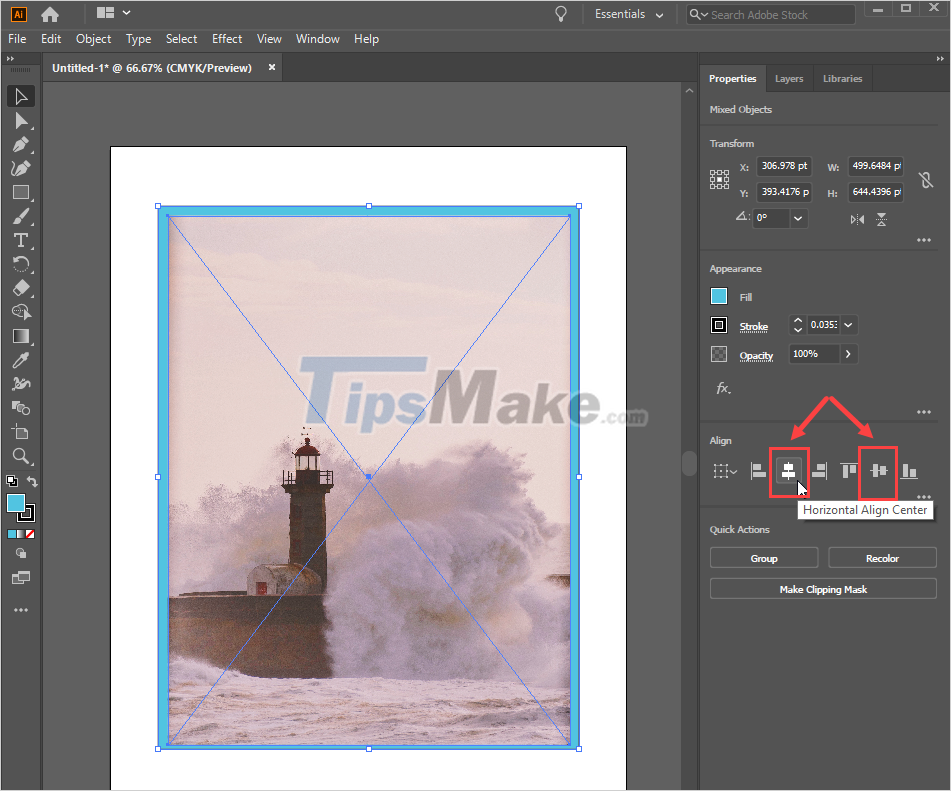Toggle the constrain proportions link for width and height

point(926,179)
